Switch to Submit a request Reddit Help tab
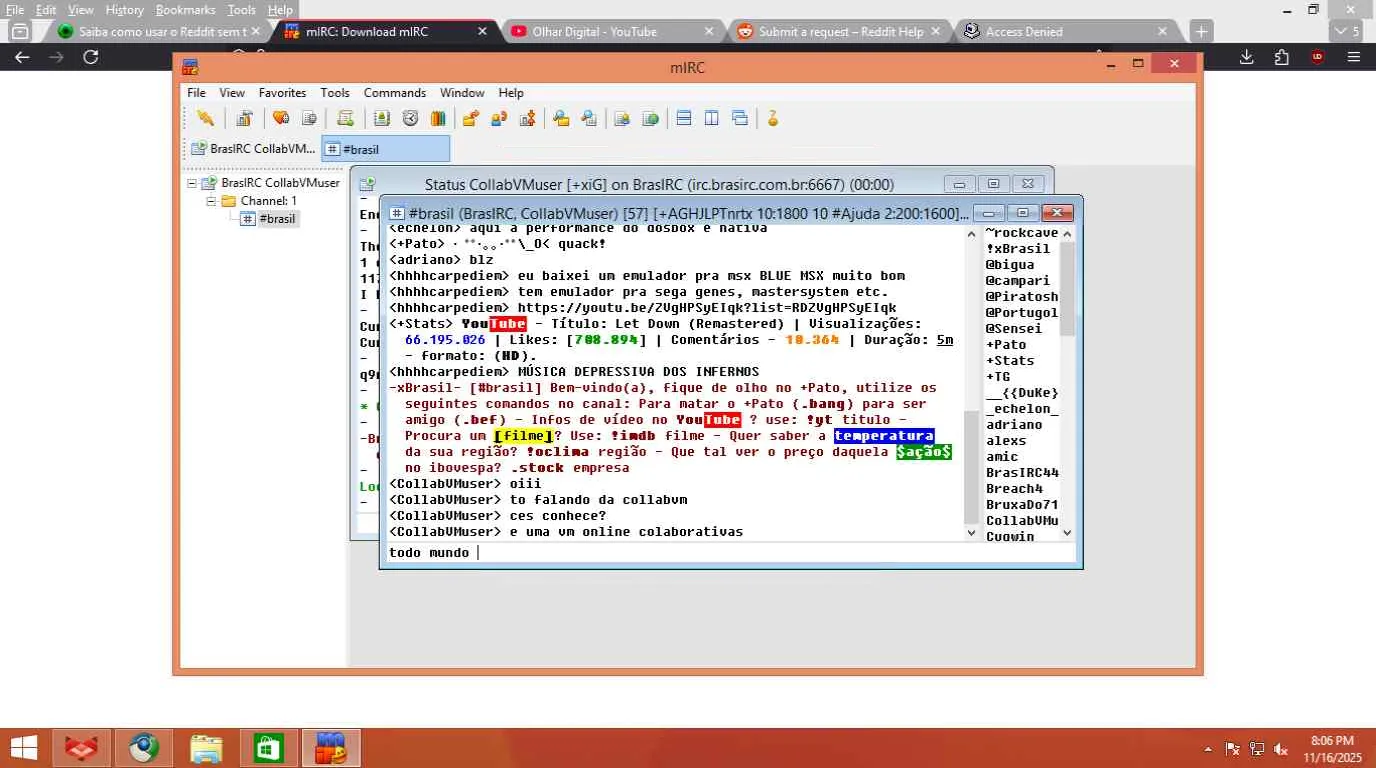This screenshot has width=1376, height=768. [840, 31]
